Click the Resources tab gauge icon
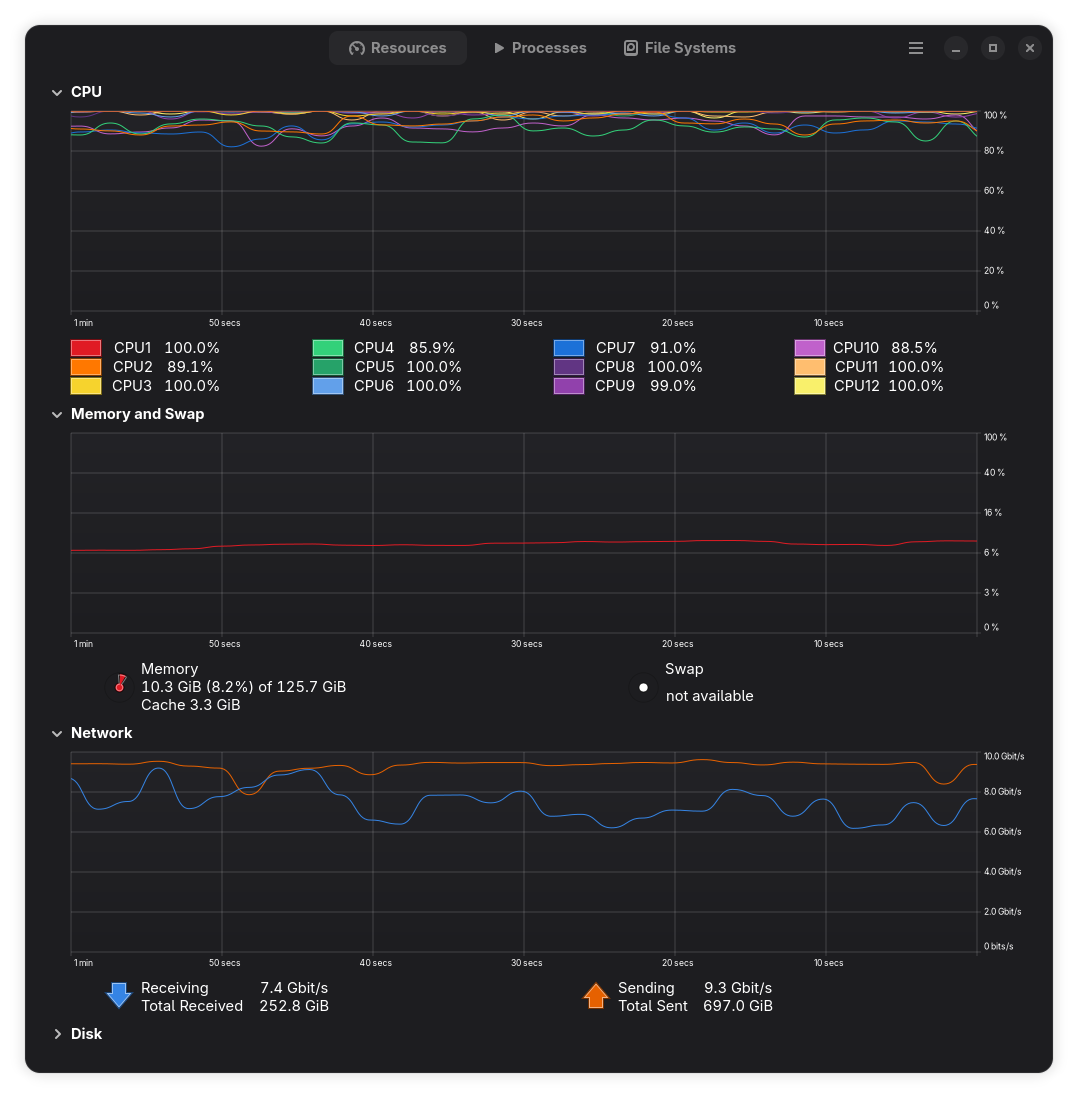 tap(357, 48)
